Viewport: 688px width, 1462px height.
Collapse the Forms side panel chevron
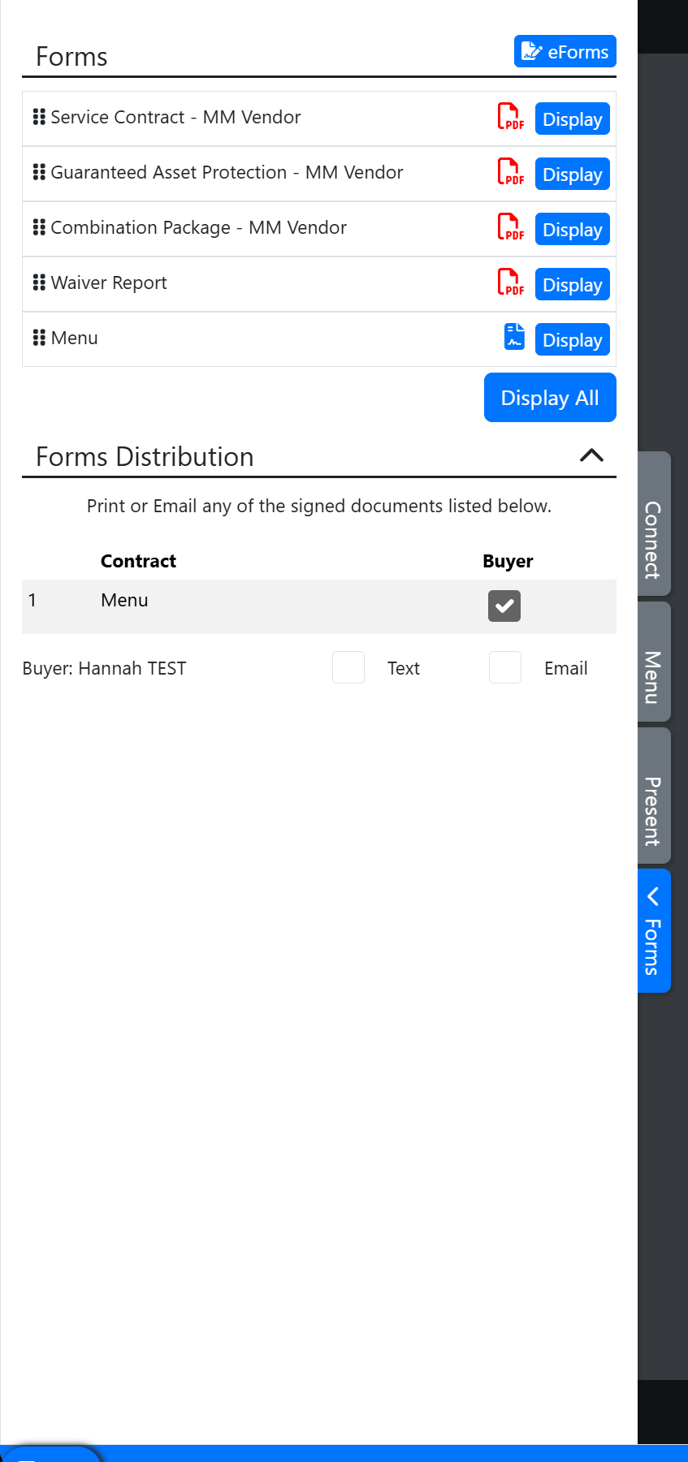pyautogui.click(x=653, y=896)
